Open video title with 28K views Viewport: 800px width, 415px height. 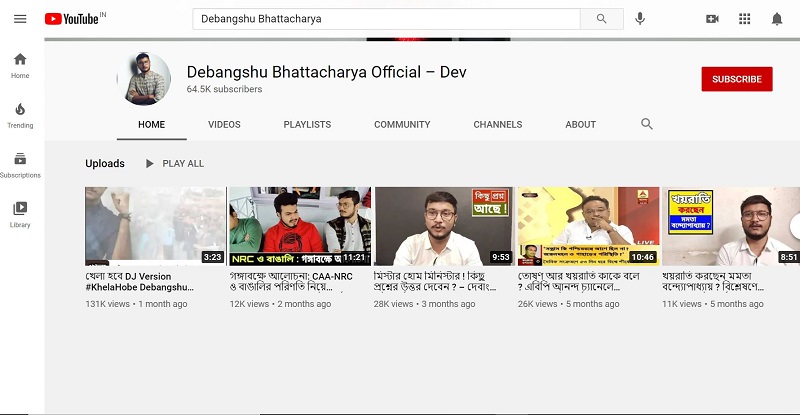point(435,282)
